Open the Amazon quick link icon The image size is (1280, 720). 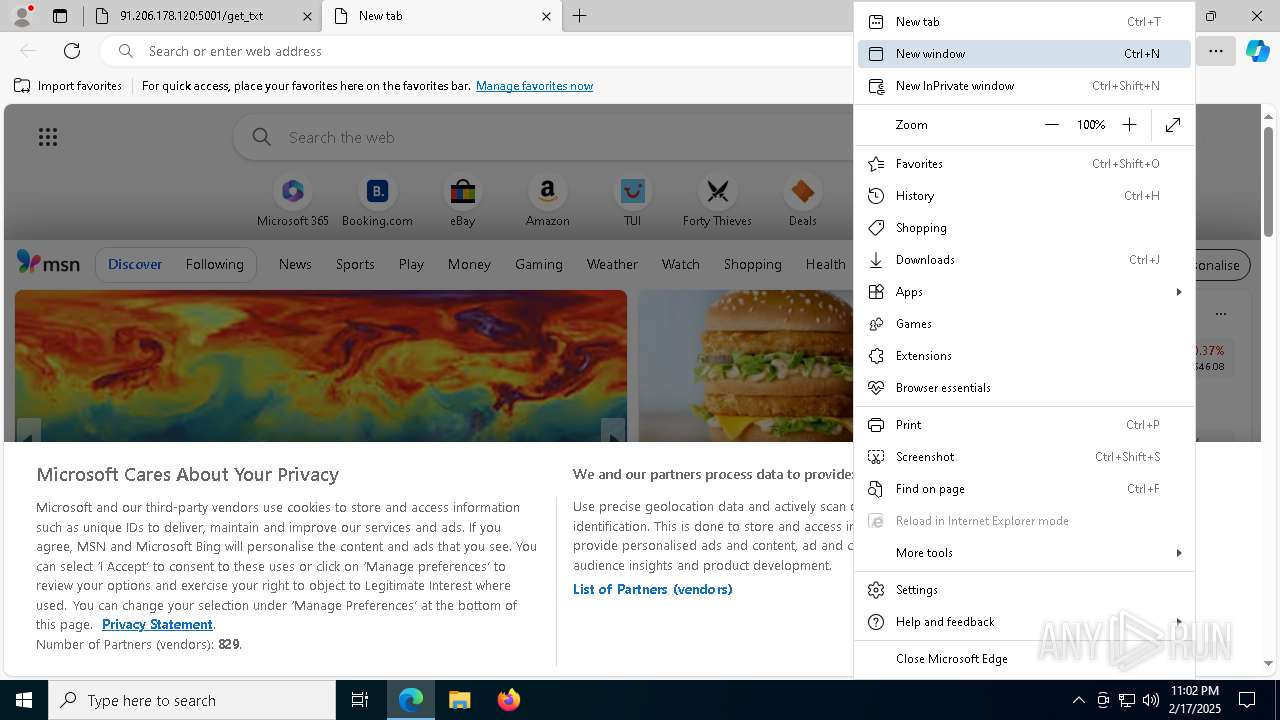(x=547, y=191)
